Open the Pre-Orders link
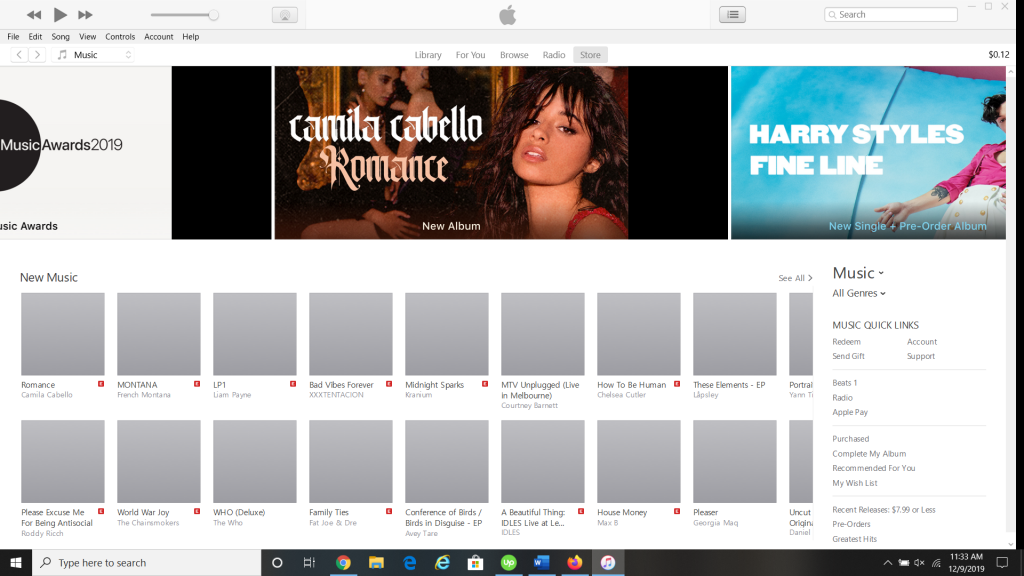The height and width of the screenshot is (576, 1024). click(x=851, y=524)
